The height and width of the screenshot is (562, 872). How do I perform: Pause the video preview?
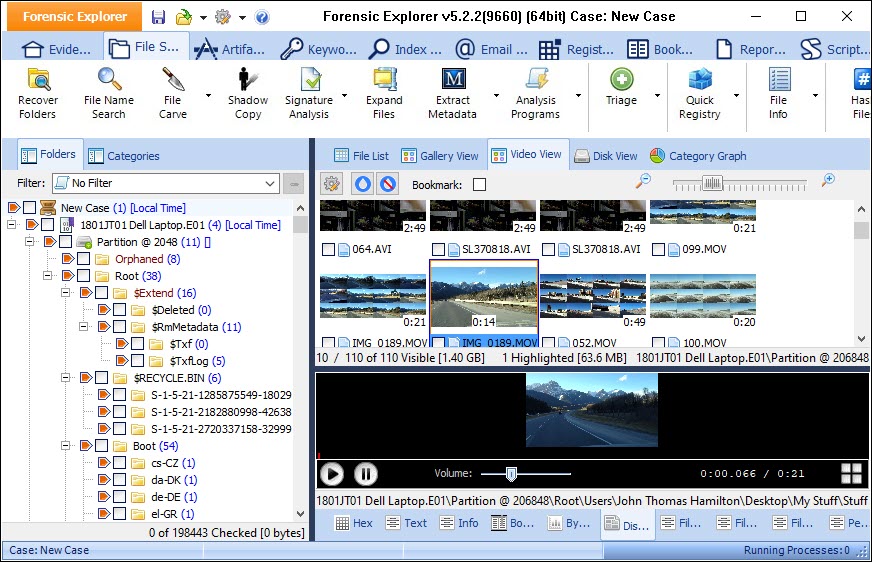366,474
